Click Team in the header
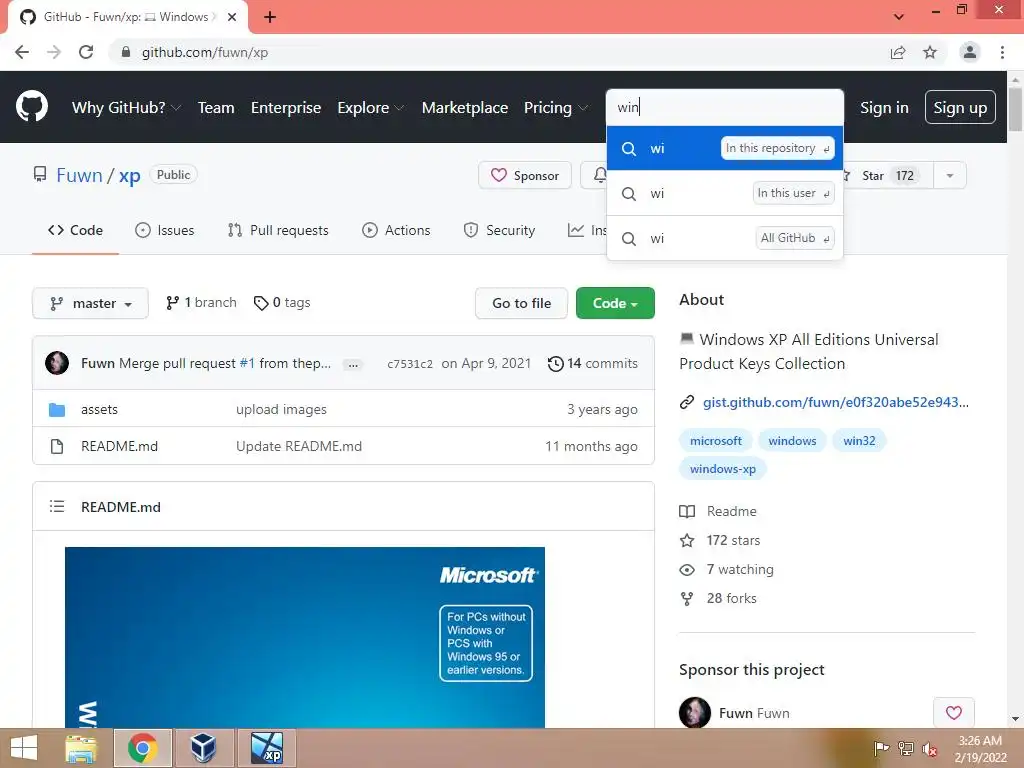 [x=216, y=108]
